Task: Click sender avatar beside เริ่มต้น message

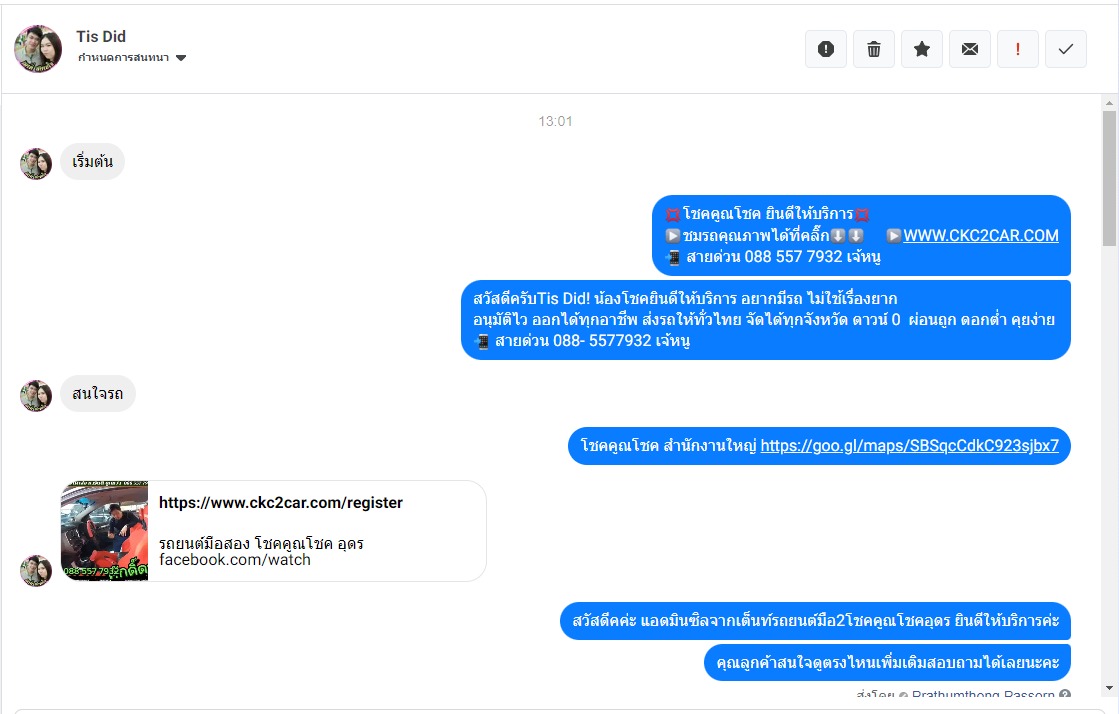Action: coord(36,164)
